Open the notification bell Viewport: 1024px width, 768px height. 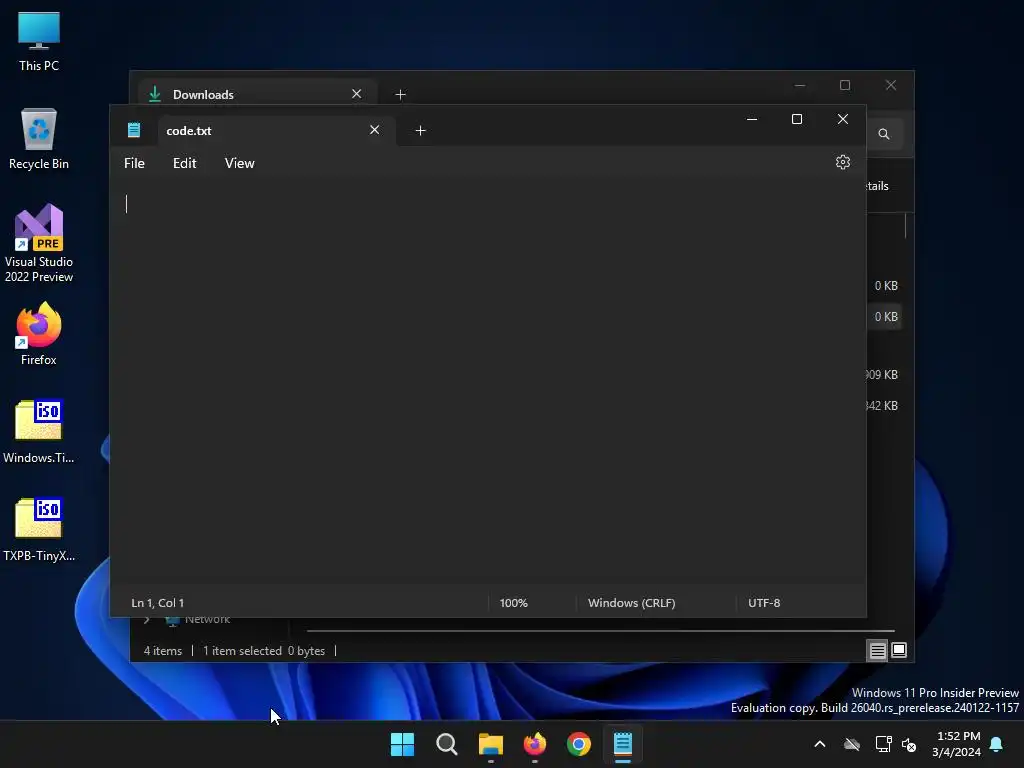tap(997, 744)
